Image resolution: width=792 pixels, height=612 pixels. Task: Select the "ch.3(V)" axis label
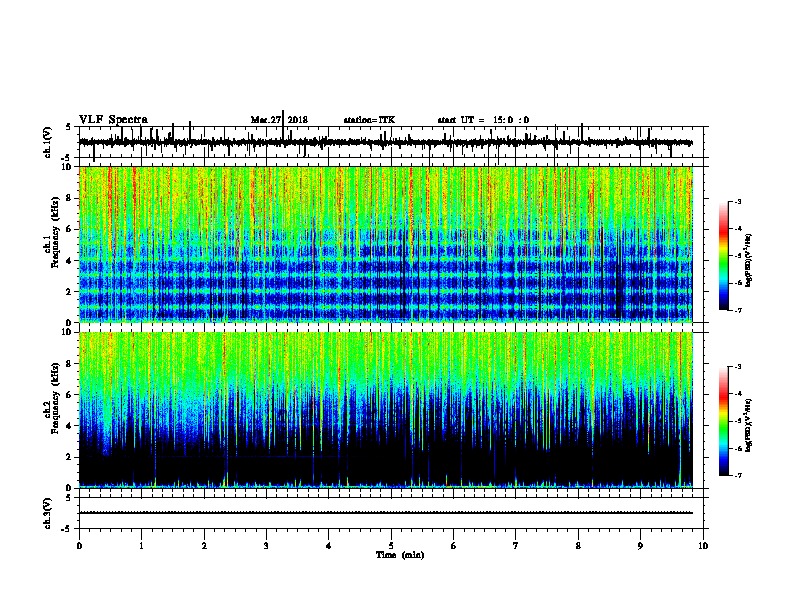click(x=48, y=514)
